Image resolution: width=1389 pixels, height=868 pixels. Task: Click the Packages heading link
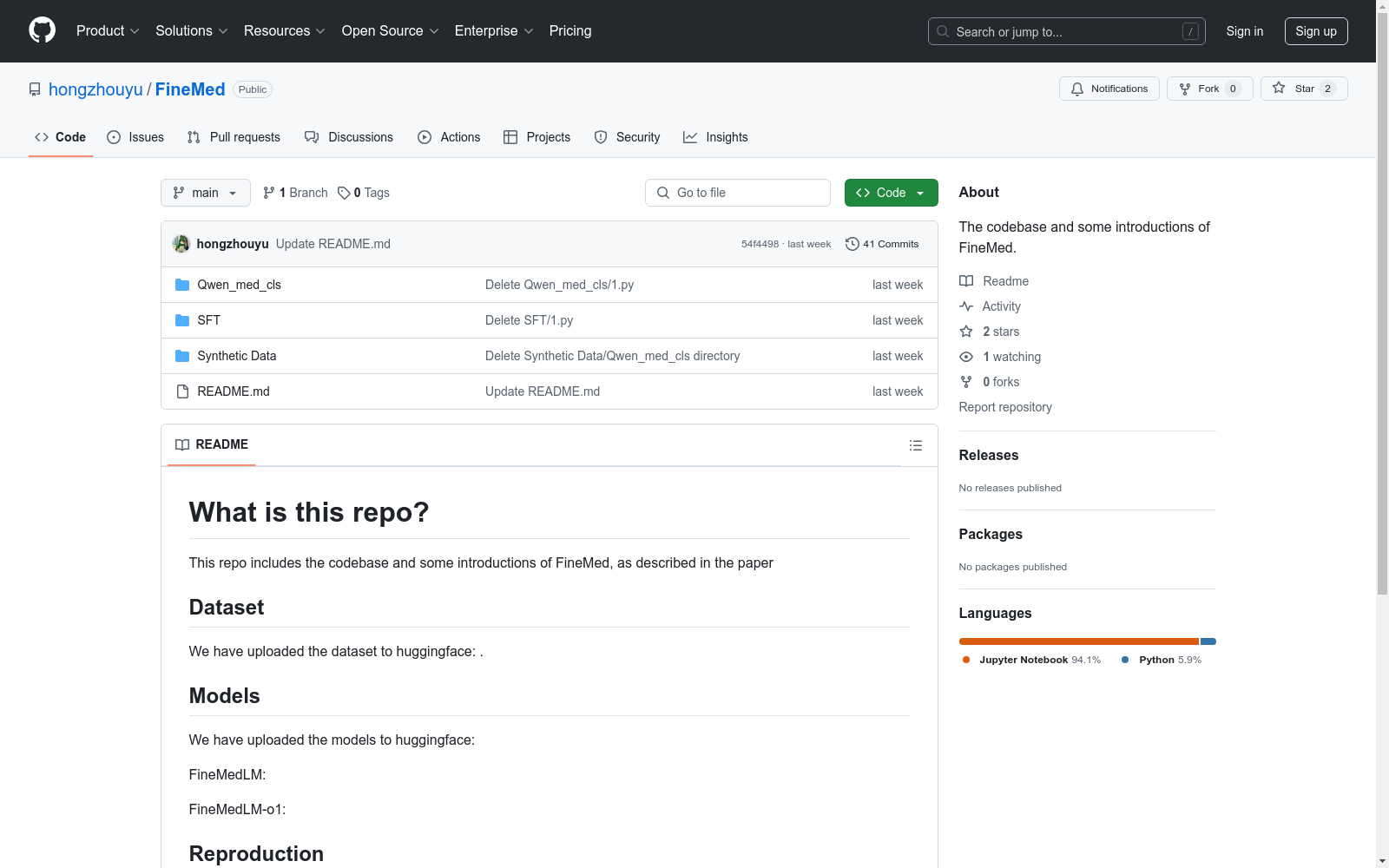[x=991, y=534]
